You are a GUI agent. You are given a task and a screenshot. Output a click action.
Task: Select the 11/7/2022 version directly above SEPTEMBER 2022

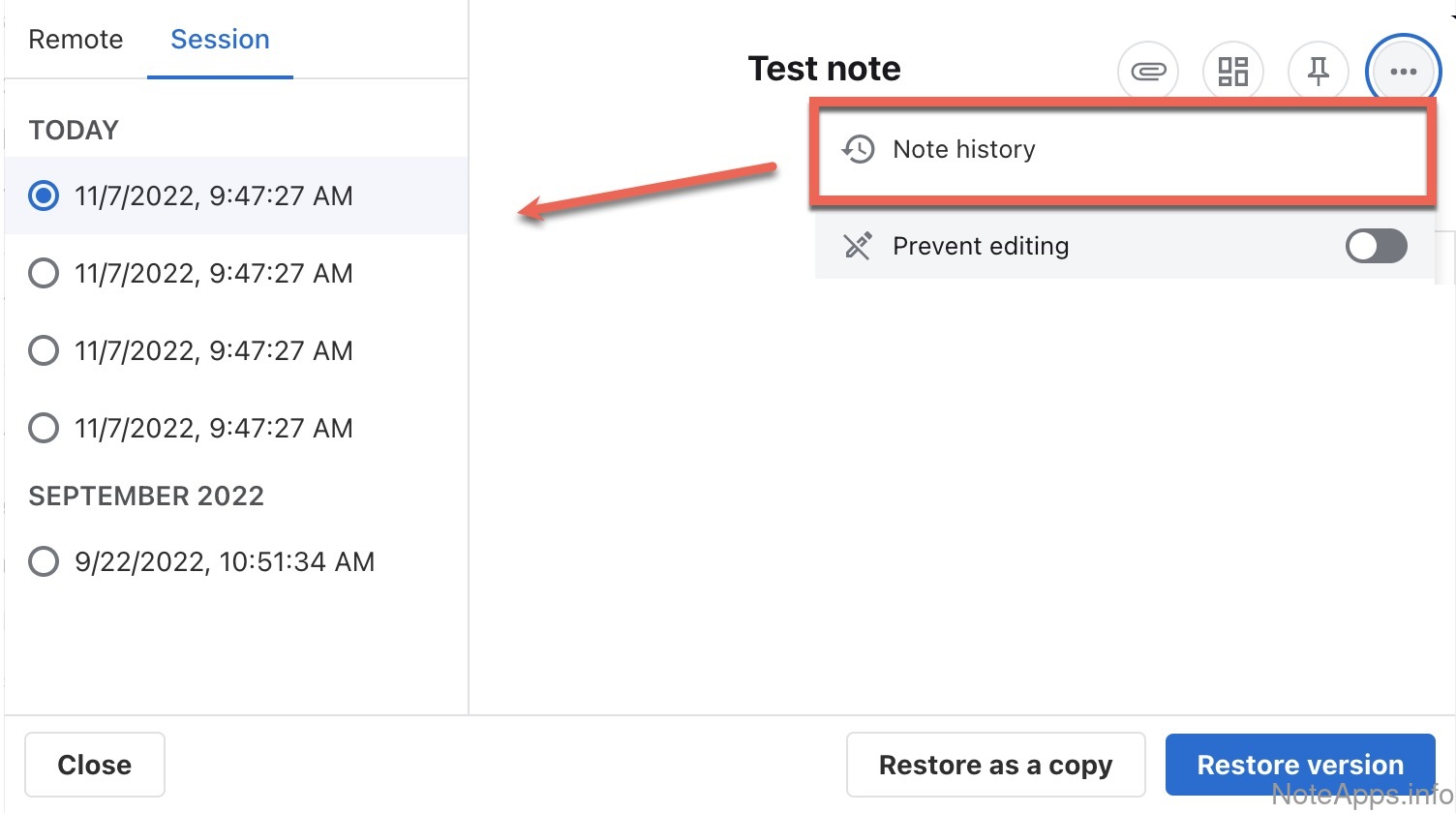click(44, 428)
